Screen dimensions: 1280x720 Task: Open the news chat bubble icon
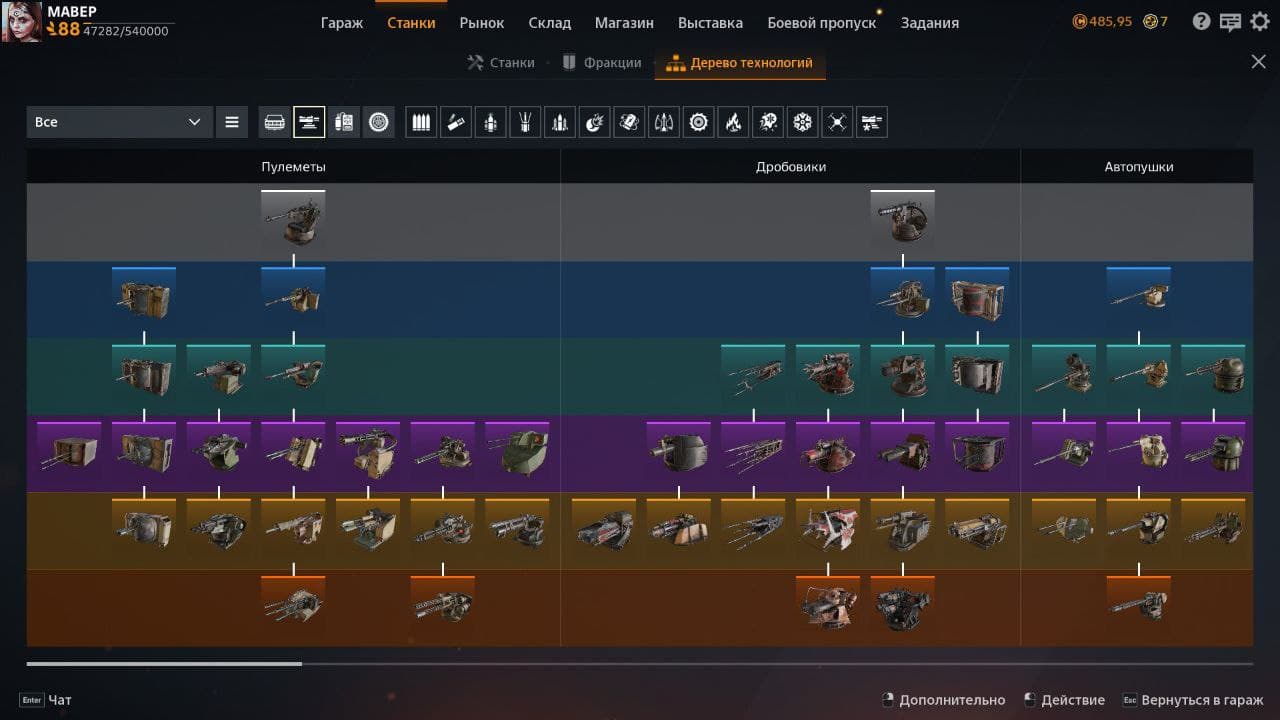click(1230, 21)
